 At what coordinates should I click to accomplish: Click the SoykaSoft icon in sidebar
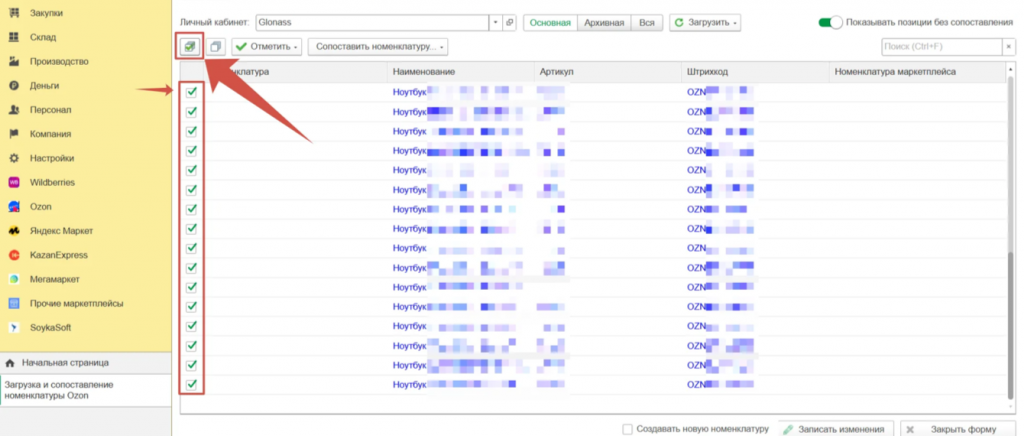[14, 327]
